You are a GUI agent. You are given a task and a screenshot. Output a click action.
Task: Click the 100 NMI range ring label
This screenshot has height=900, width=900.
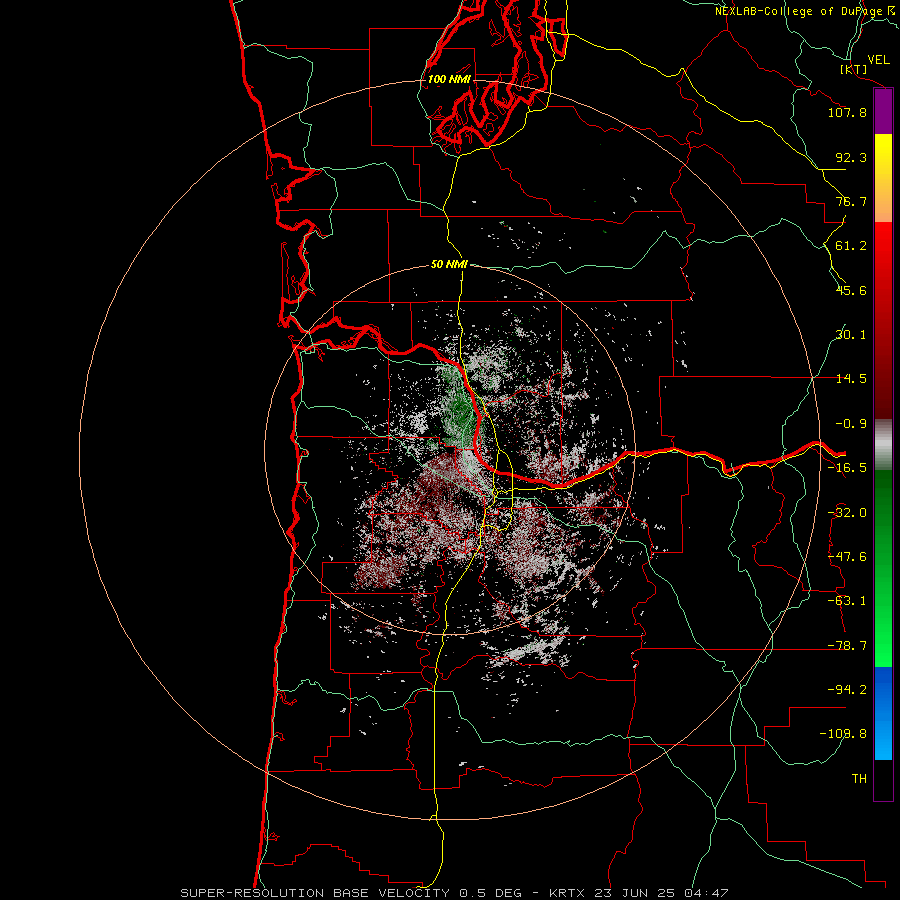(x=449, y=79)
